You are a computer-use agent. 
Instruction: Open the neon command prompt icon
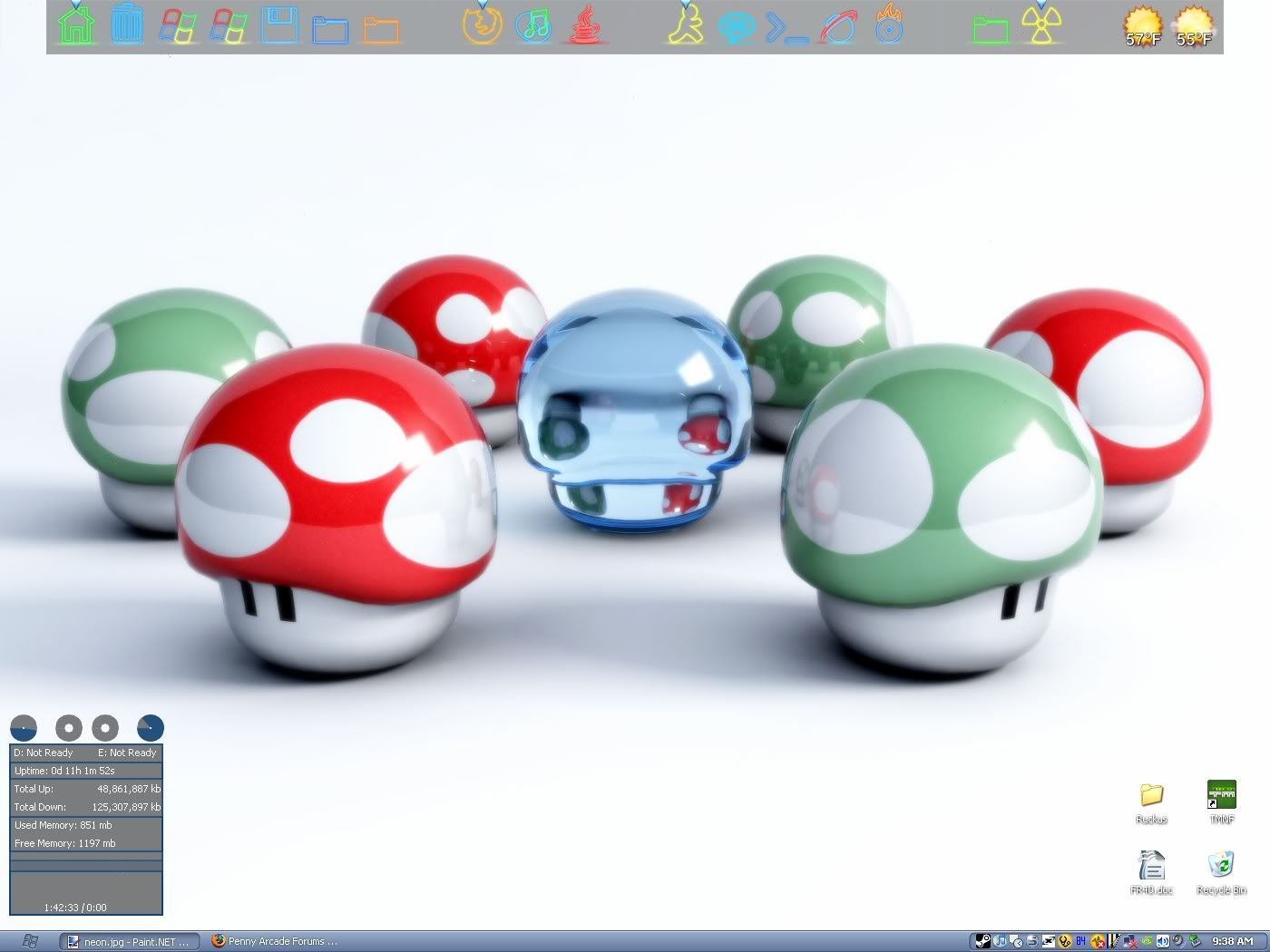[x=786, y=27]
